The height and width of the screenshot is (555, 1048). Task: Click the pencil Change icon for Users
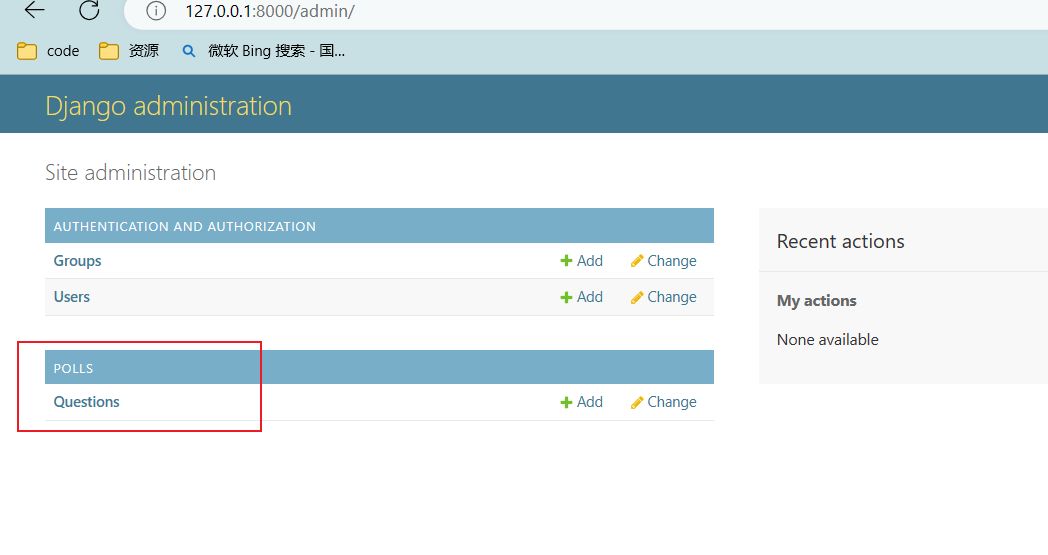(637, 297)
